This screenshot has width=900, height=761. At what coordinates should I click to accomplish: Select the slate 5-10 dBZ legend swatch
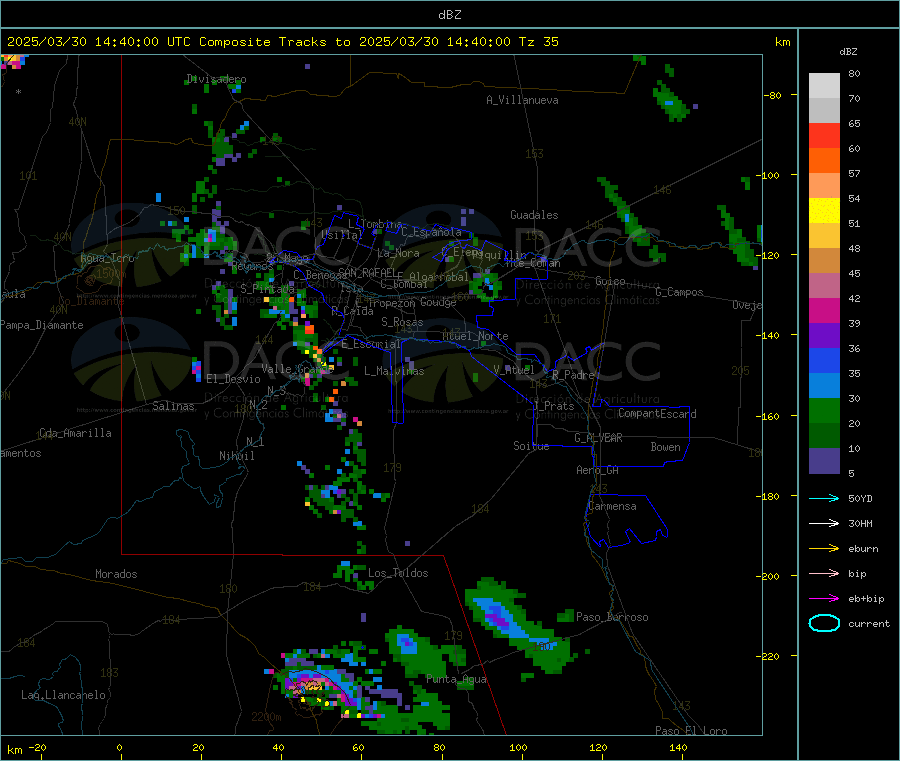pyautogui.click(x=824, y=461)
